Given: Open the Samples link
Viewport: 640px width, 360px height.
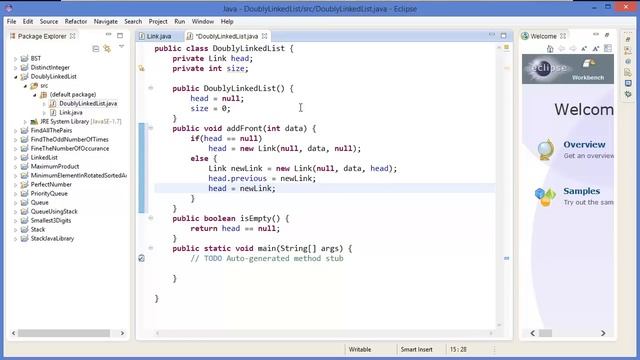Looking at the screenshot, I should coord(582,191).
